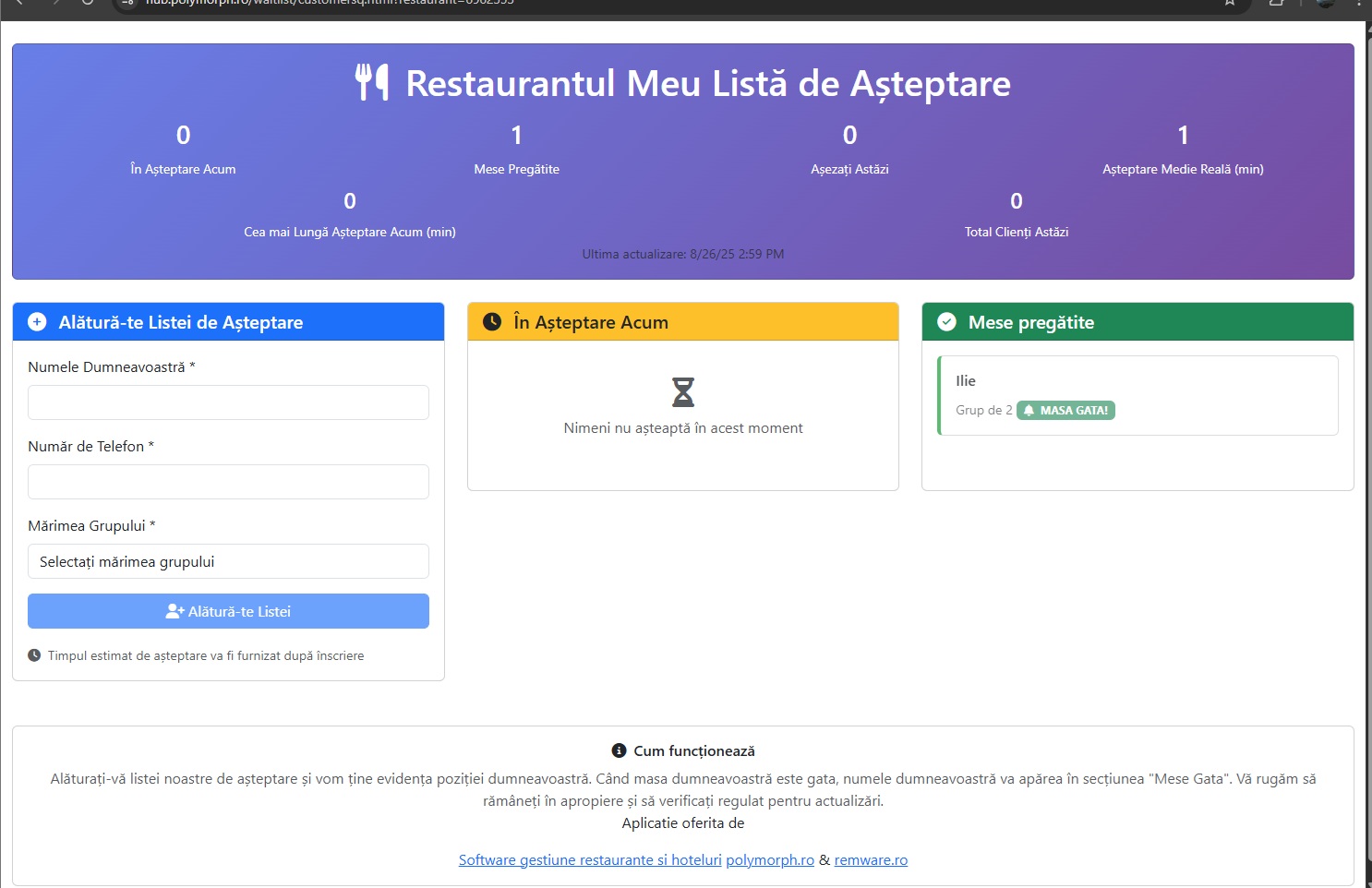Click the Ultima actualizare timestamp text

[683, 254]
